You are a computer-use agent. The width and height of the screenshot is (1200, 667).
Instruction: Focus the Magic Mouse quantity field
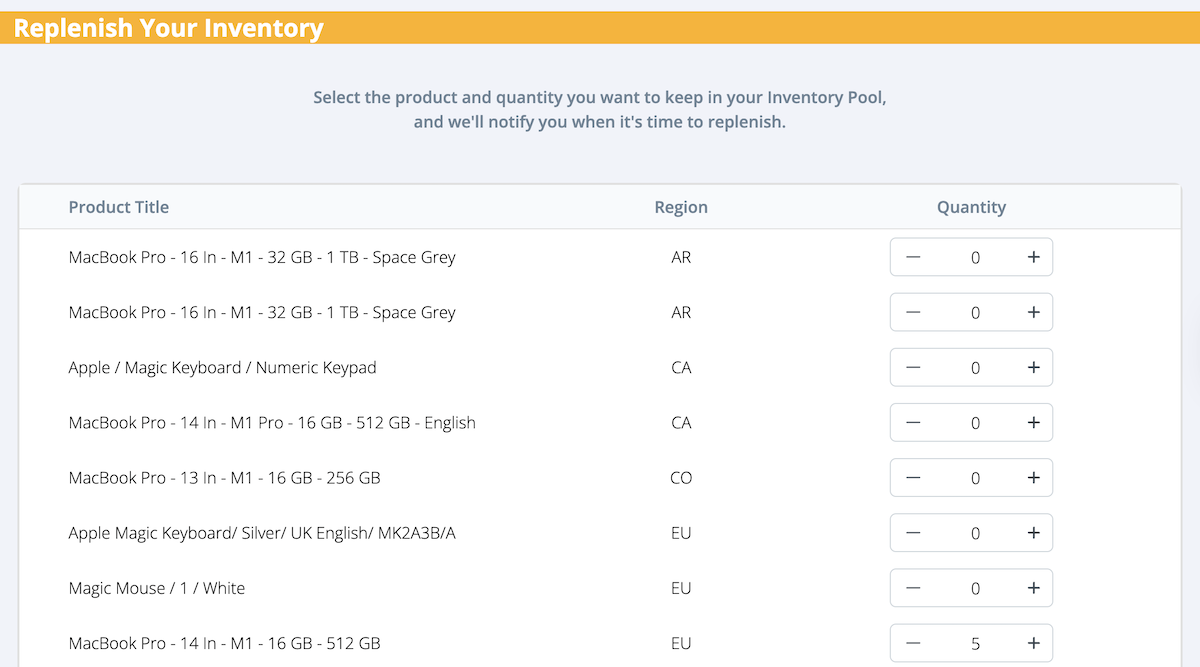975,589
